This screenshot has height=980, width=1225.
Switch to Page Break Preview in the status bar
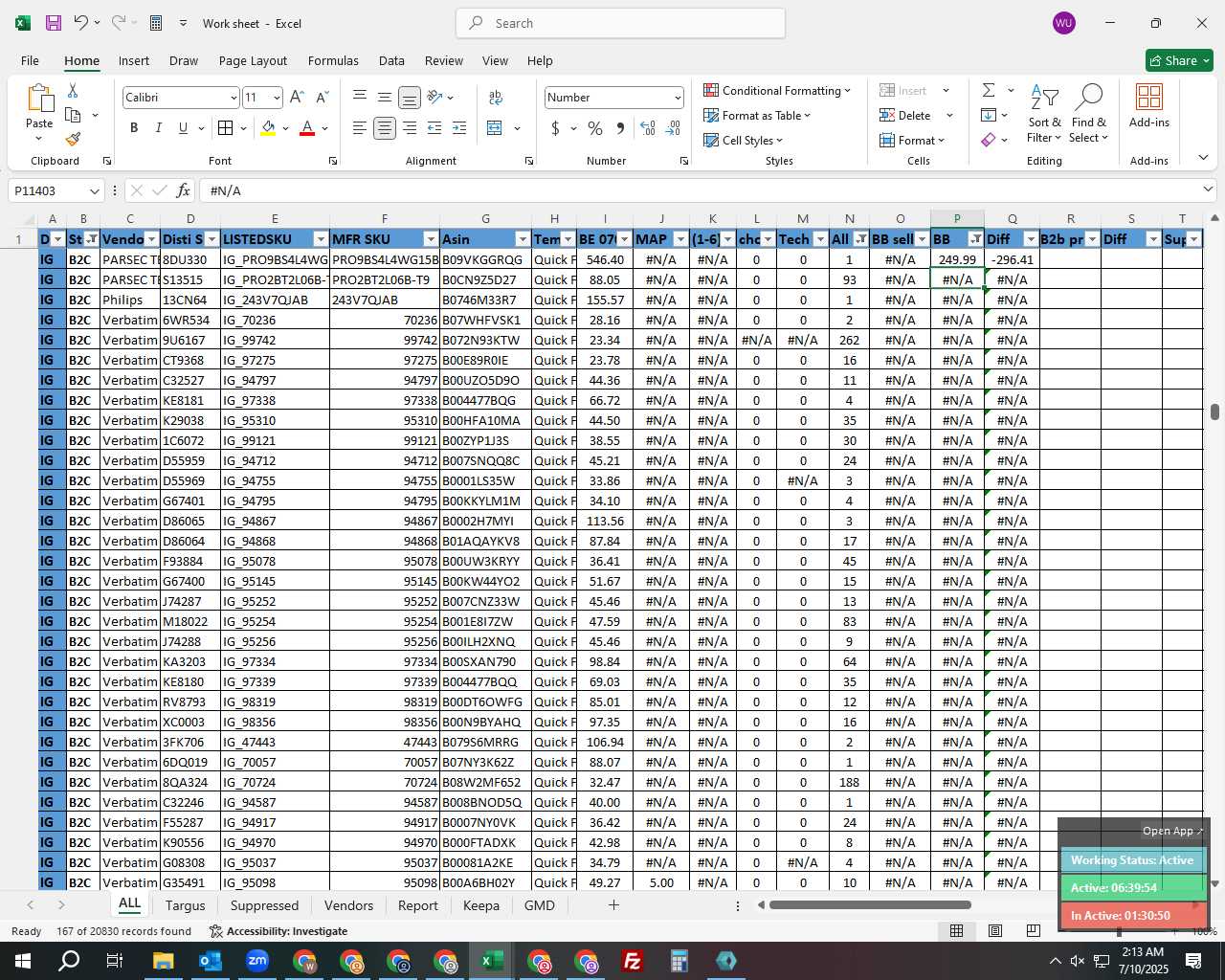1033,930
